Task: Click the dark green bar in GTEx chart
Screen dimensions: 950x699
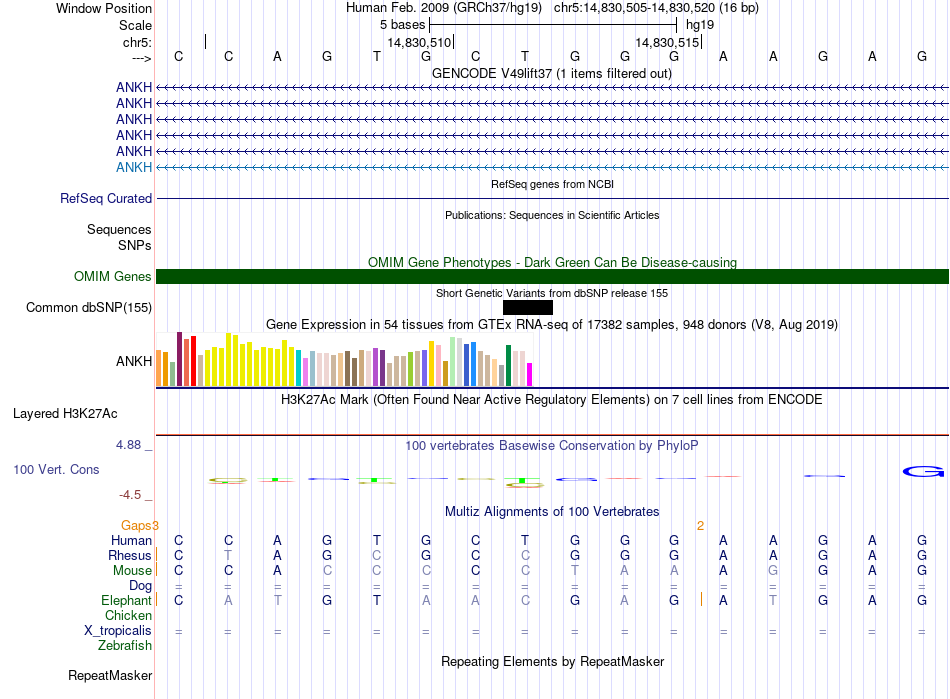Action: 508,365
